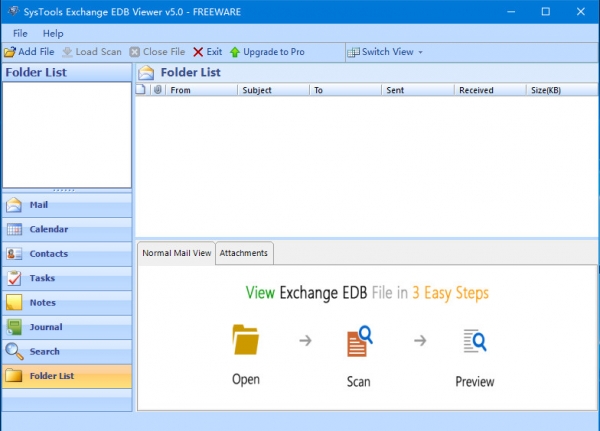Click the 'Exit' toolbar label
The image size is (600, 431).
click(214, 52)
